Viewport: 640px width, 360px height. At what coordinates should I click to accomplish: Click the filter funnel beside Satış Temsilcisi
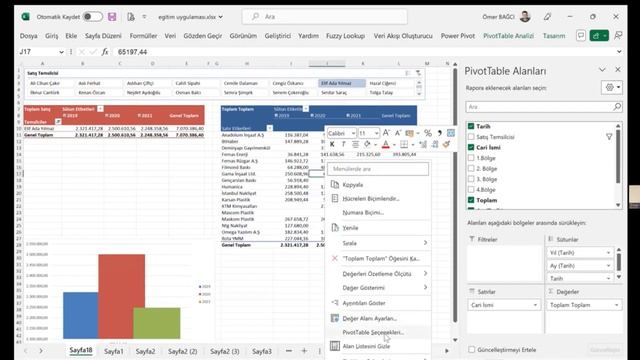point(609,137)
